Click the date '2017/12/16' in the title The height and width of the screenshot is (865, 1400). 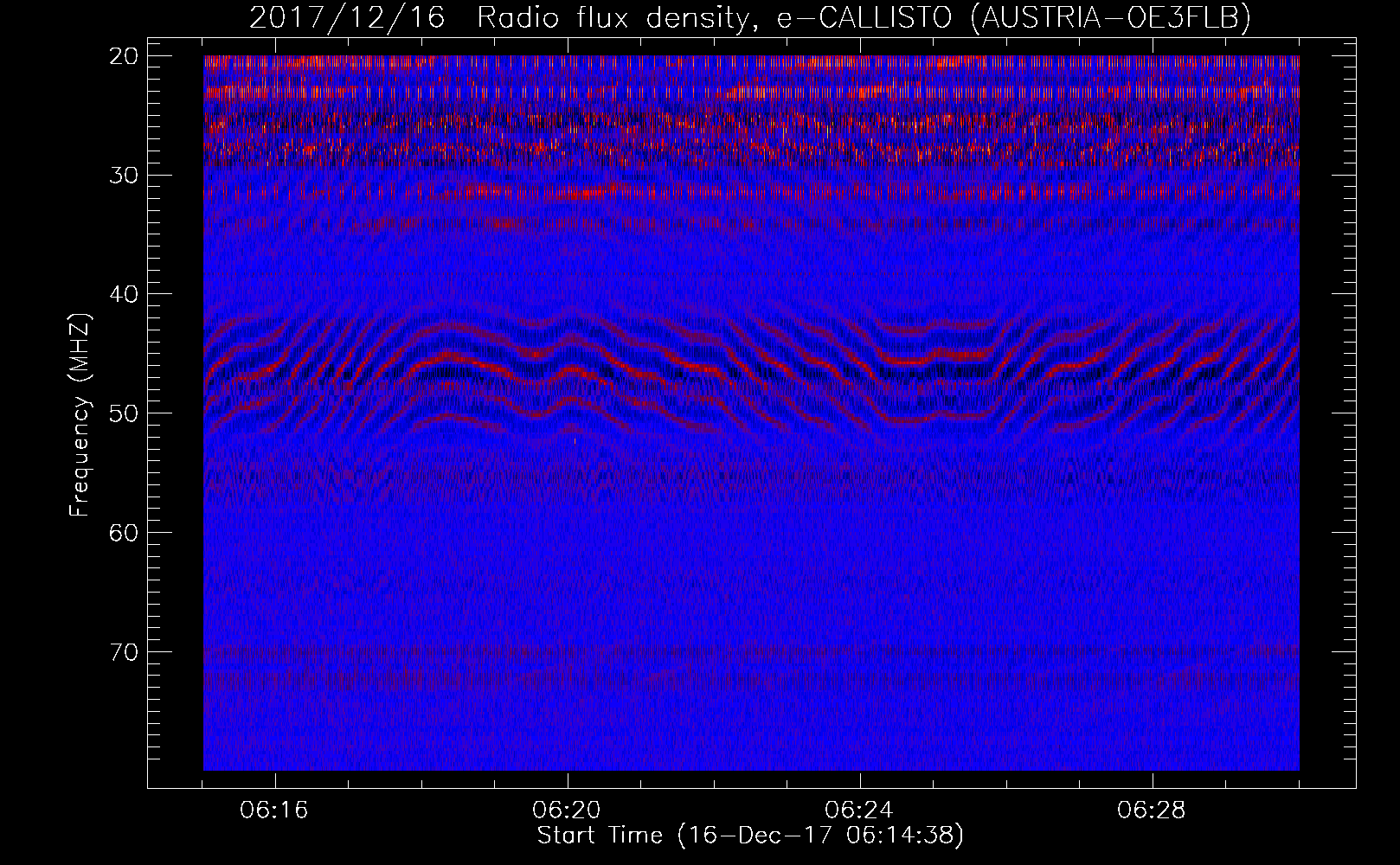tap(347, 17)
